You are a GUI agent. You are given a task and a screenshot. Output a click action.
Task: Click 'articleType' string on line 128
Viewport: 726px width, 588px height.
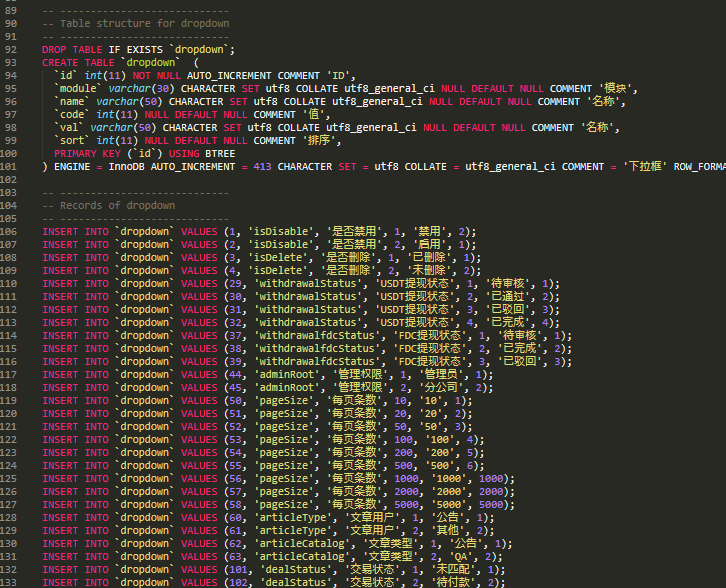pyautogui.click(x=293, y=517)
